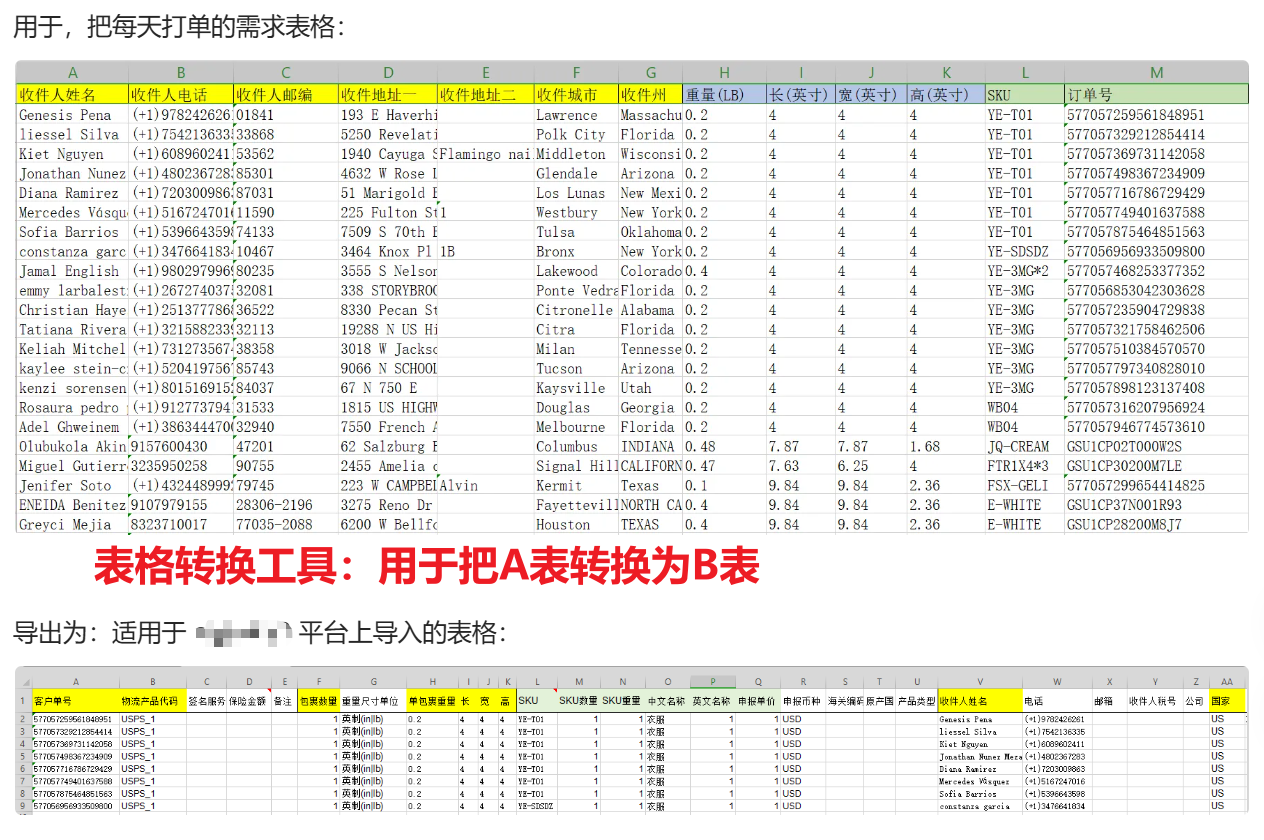Click the 收件地址一 header cell
The image size is (1264, 840).
pos(388,95)
